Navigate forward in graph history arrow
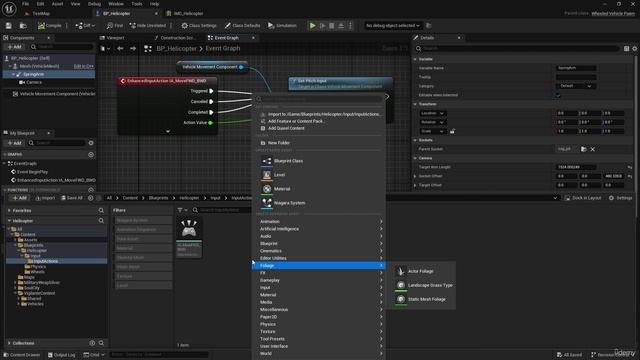 coord(133,49)
